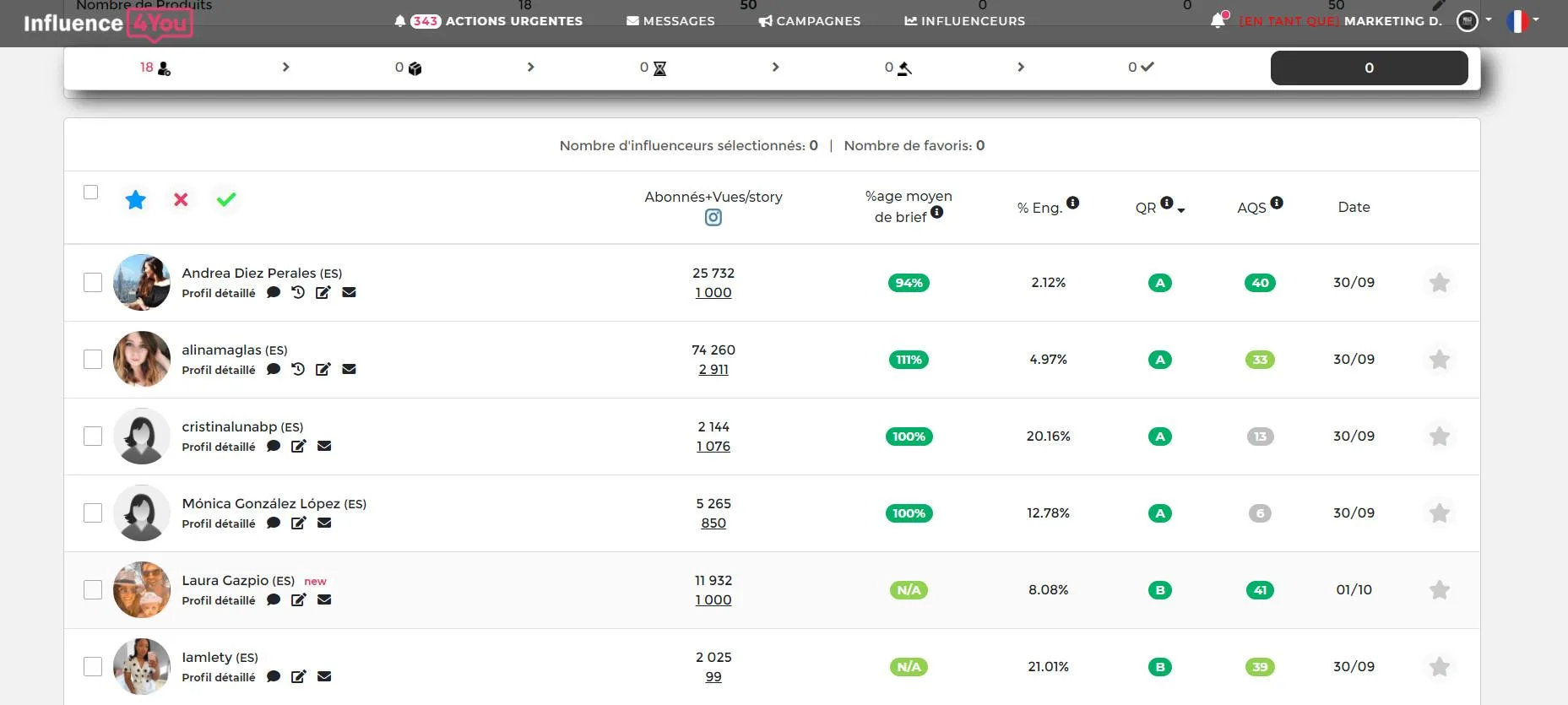1568x705 pixels.
Task: Open chat bubble for Andrea Diez Perales
Action: [x=274, y=293]
